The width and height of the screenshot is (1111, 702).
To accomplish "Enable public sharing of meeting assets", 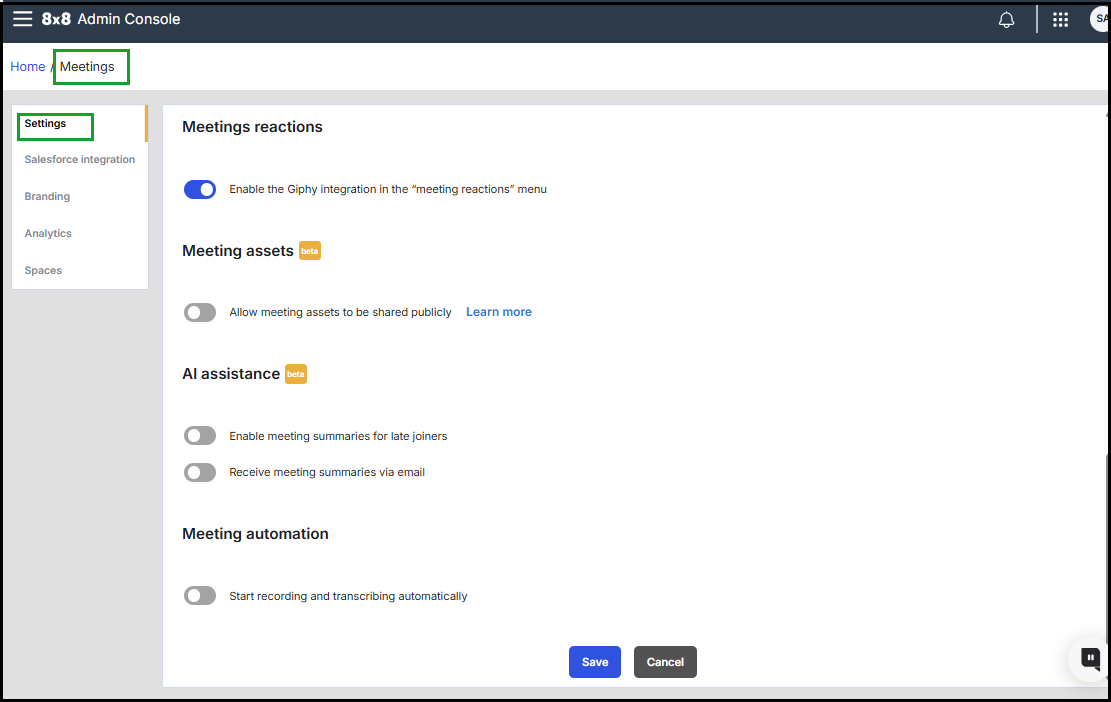I will pos(200,313).
